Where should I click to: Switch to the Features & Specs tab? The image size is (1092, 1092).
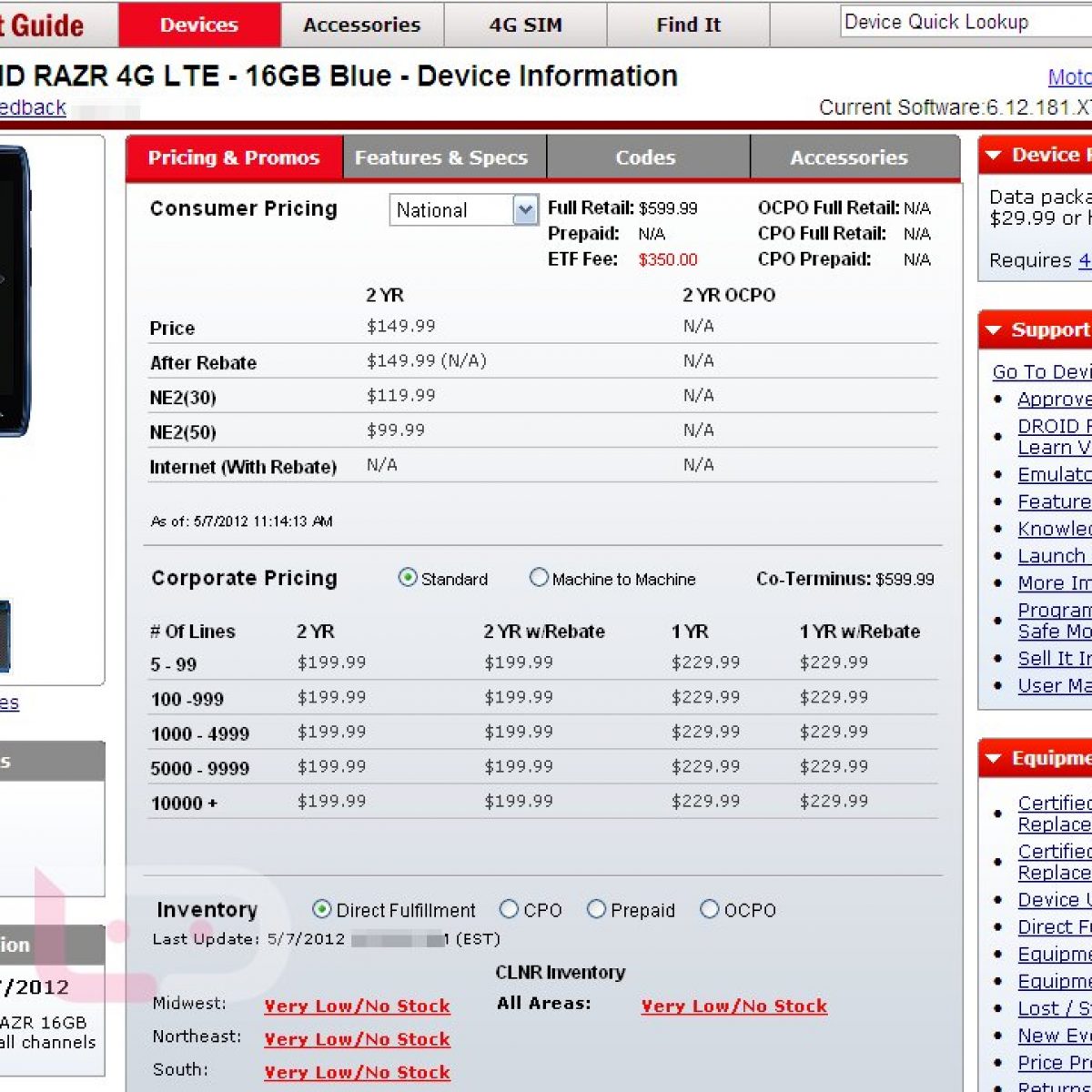point(441,158)
